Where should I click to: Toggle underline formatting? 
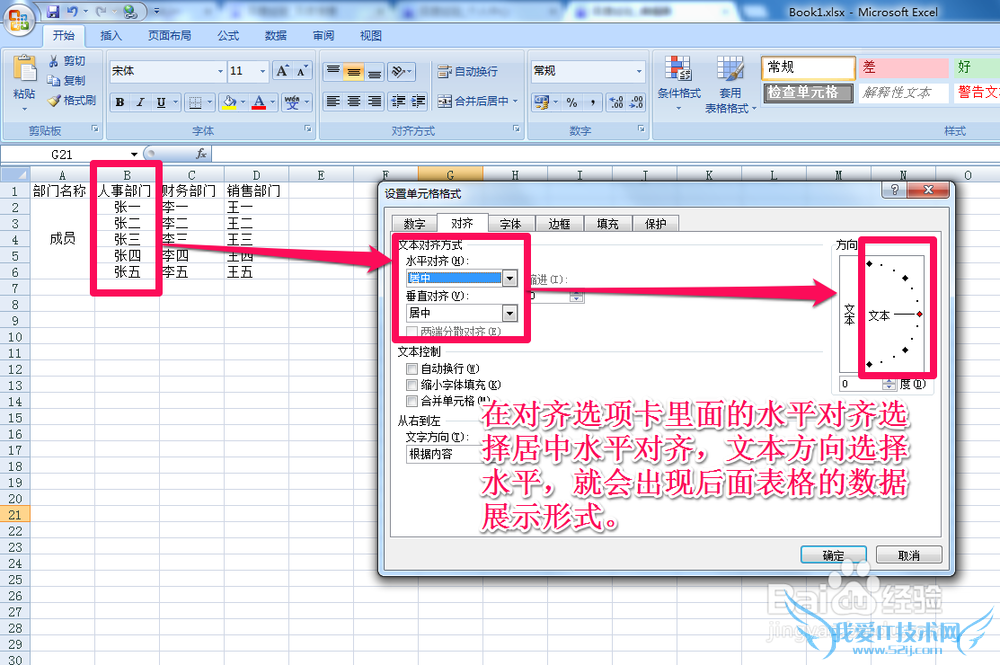[x=161, y=102]
